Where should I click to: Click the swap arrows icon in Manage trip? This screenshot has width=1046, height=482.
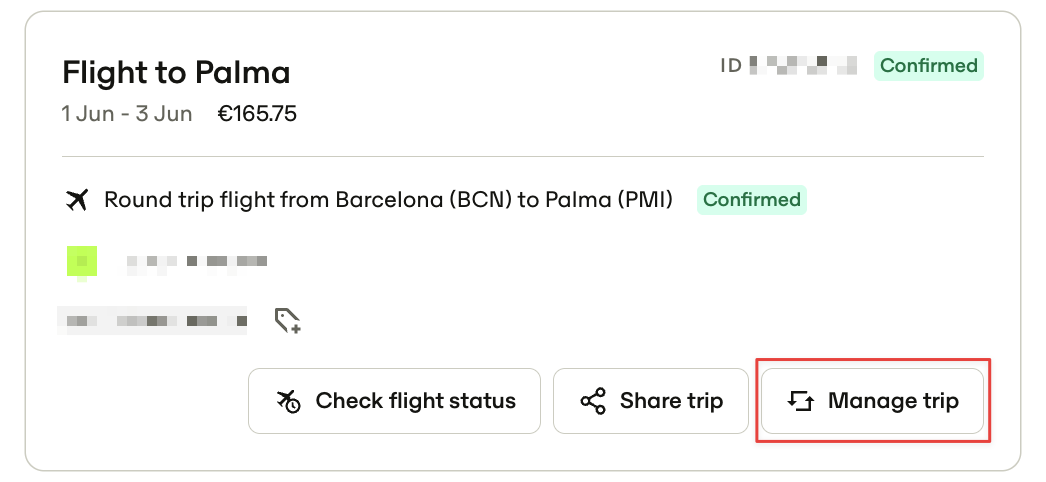tap(801, 401)
